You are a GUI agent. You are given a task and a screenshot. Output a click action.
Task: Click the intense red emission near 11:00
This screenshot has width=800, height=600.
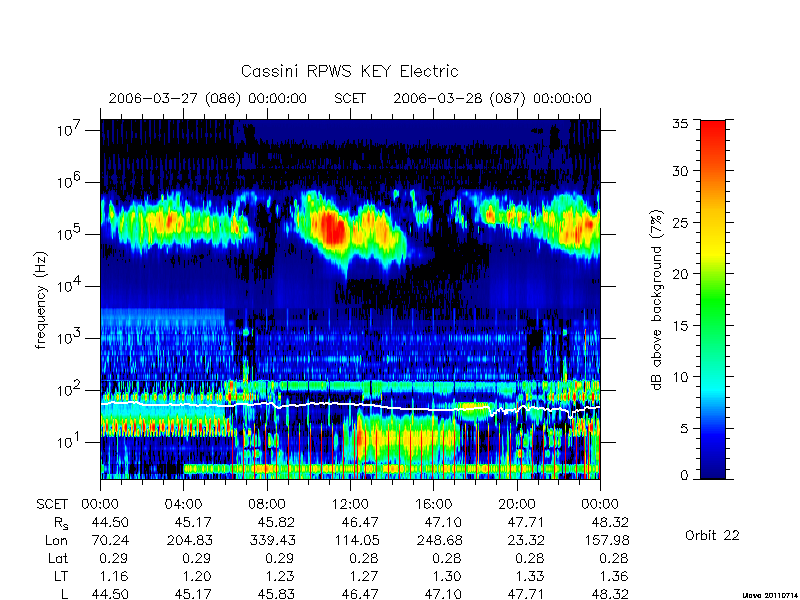(x=334, y=229)
